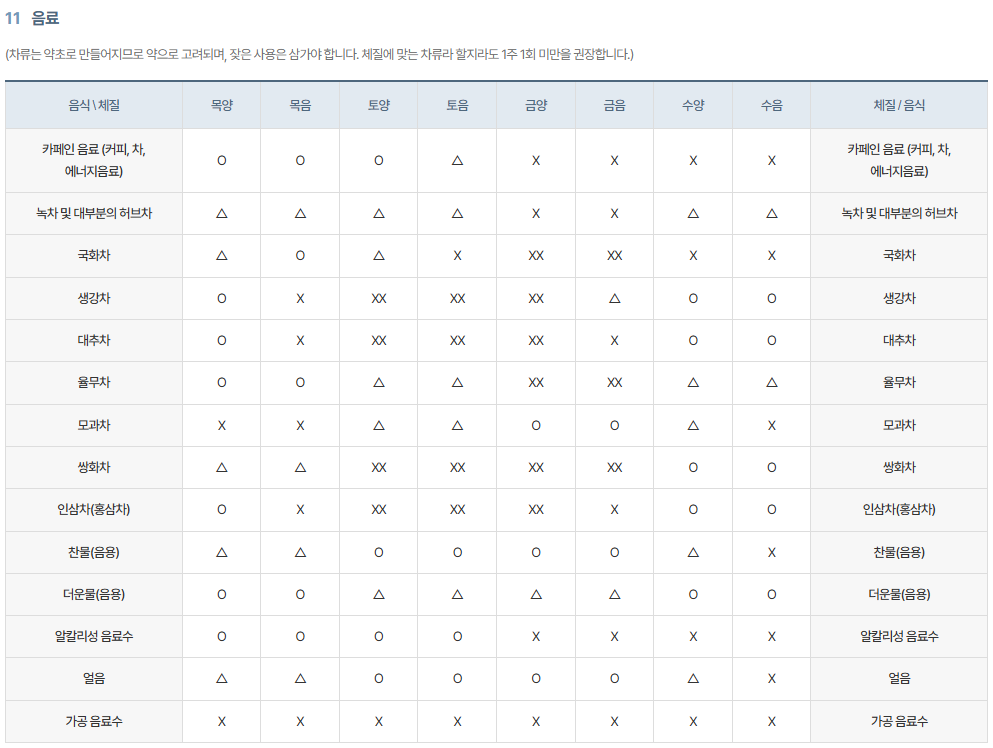
Task: Click the O in 카페인 음료 row, 목양 column
Action: 222,161
